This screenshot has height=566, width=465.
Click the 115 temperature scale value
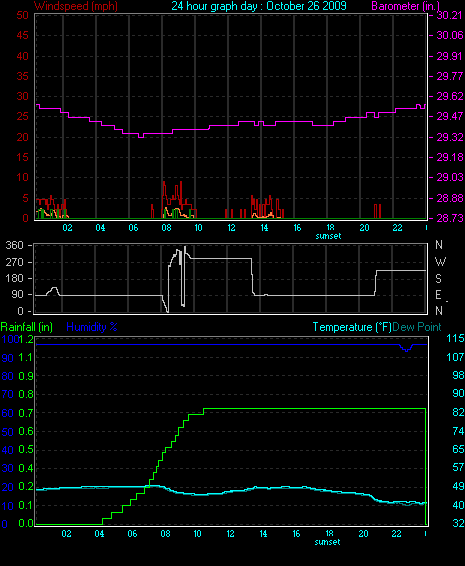[456, 339]
